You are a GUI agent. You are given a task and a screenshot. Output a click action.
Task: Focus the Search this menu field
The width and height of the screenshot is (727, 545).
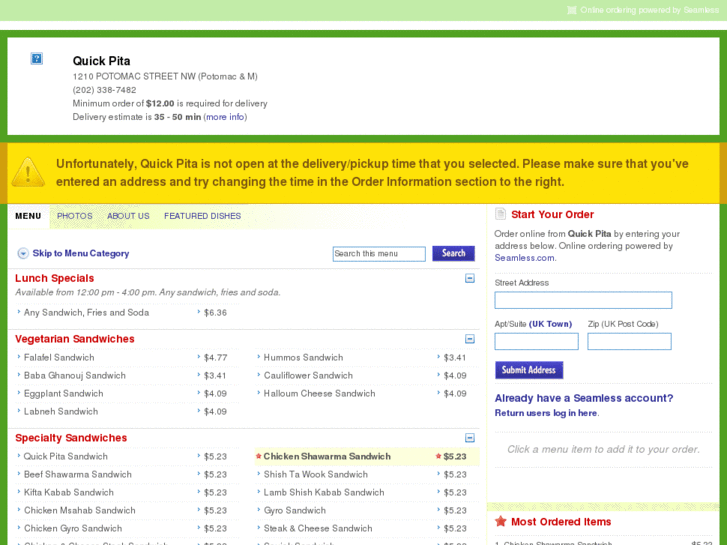(x=379, y=254)
